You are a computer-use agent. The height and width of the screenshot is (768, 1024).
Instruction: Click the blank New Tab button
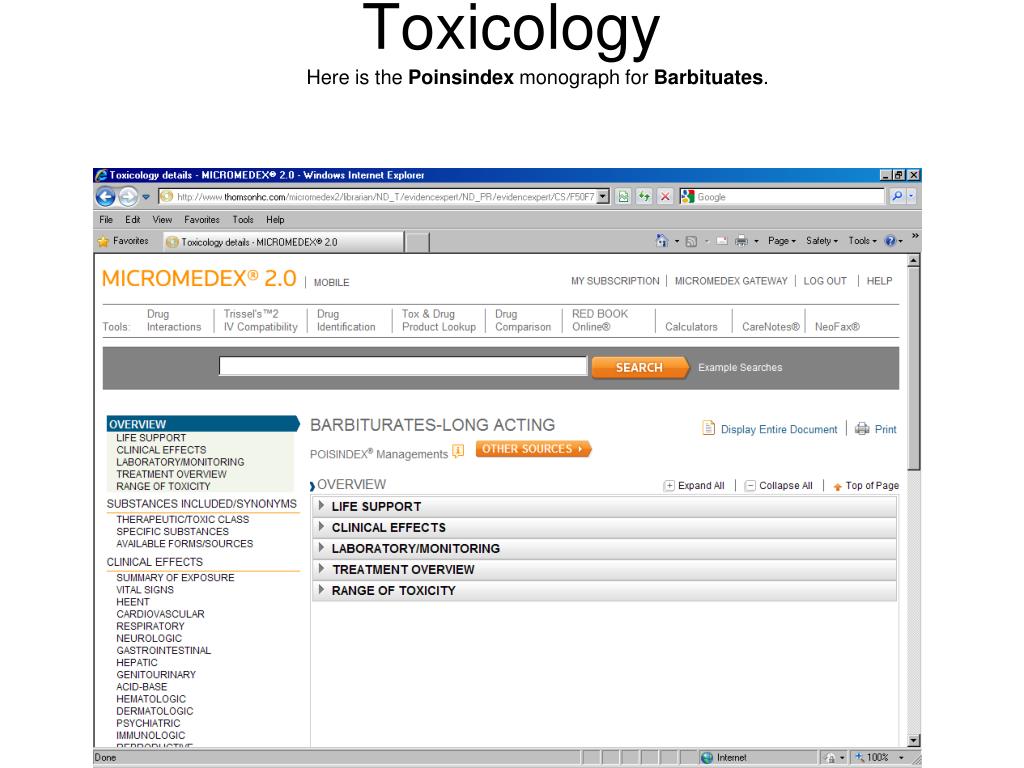(x=417, y=242)
